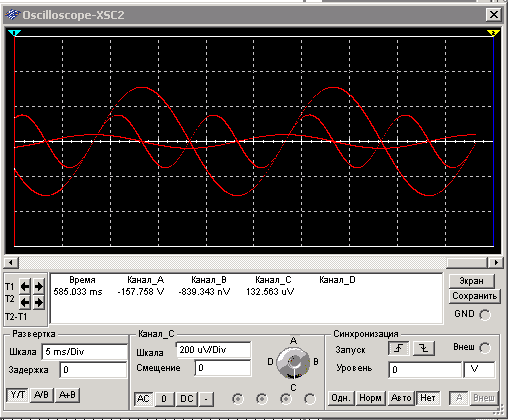
Task: Select the fourth channel radio button
Action: (x=310, y=399)
